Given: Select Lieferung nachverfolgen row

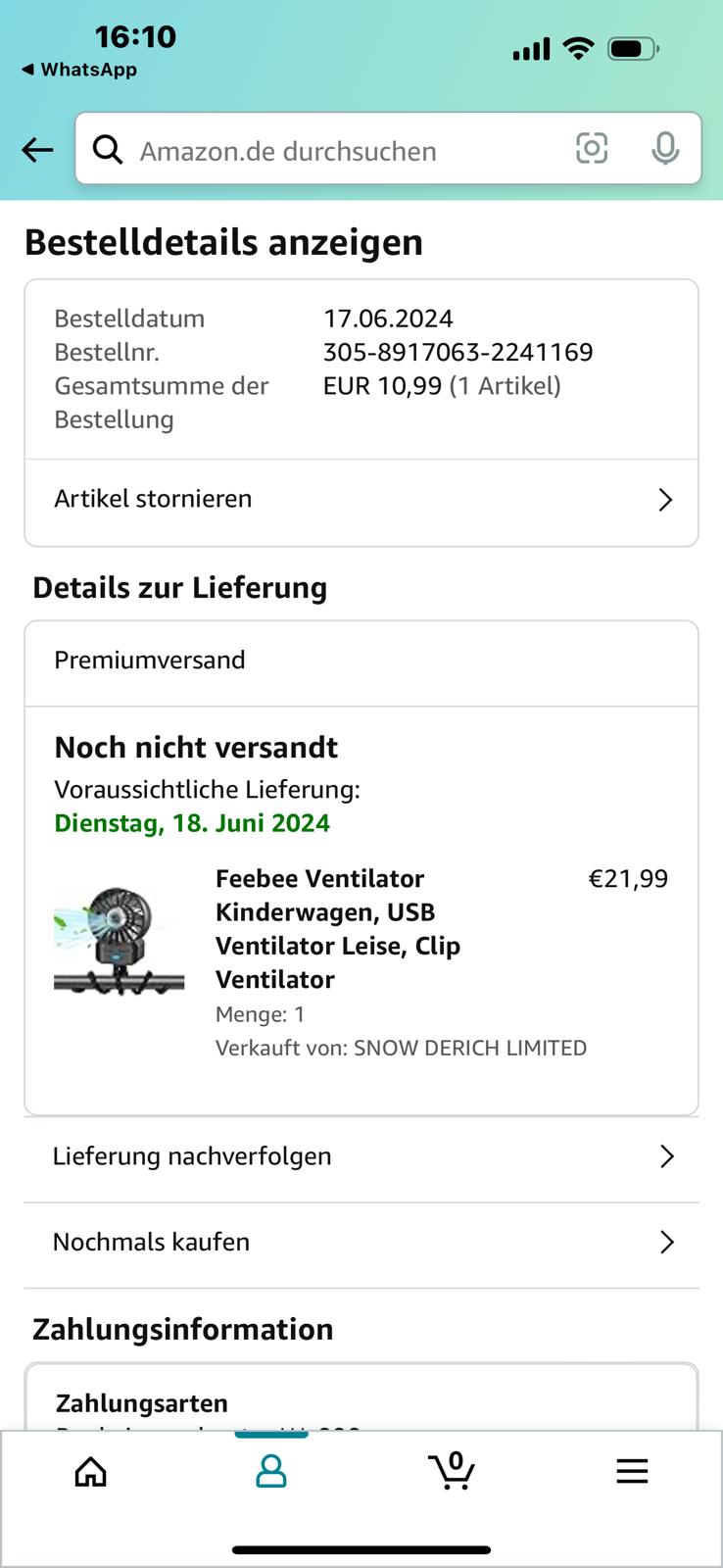Looking at the screenshot, I should [361, 1158].
